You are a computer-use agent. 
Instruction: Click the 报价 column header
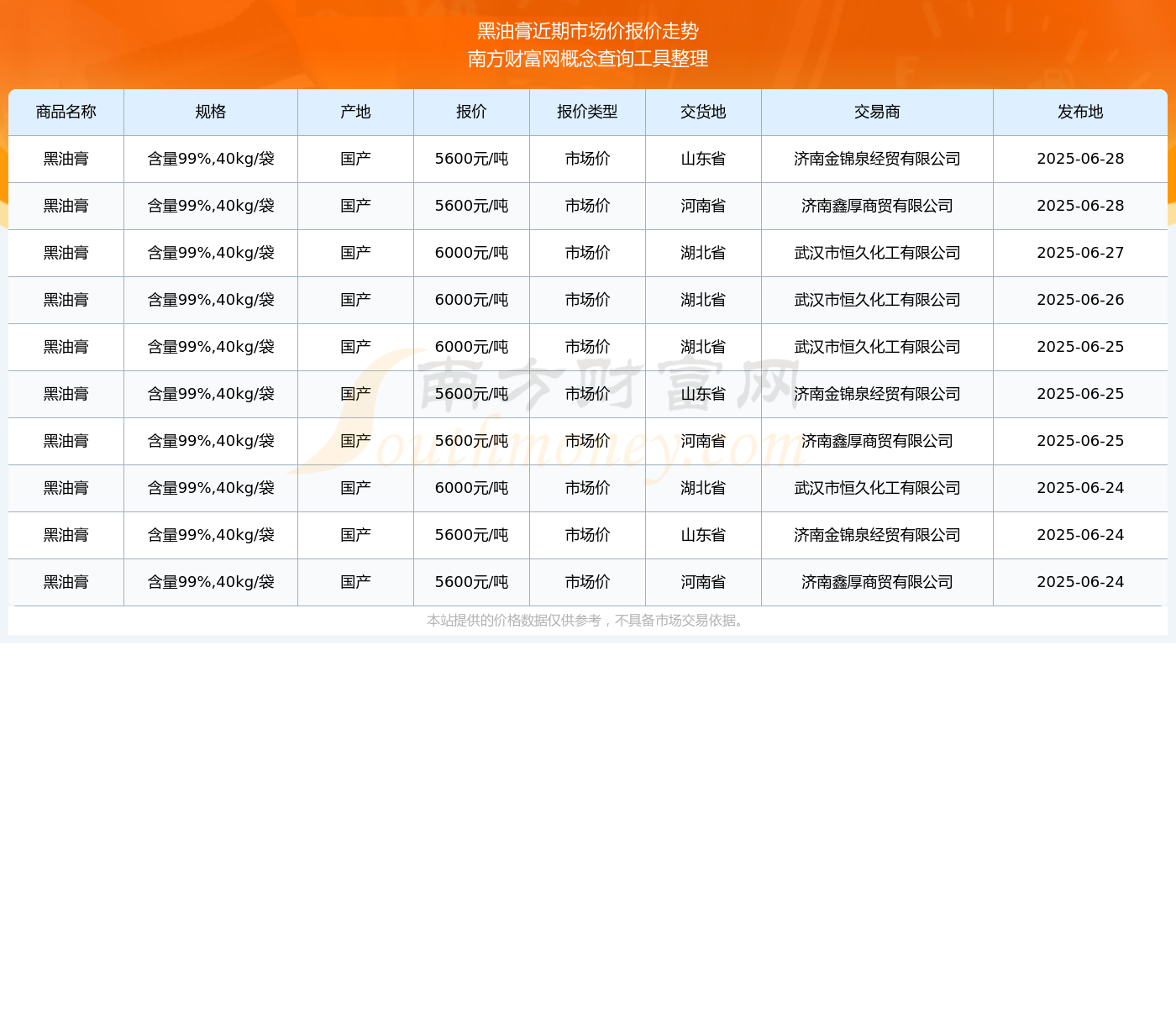[472, 112]
